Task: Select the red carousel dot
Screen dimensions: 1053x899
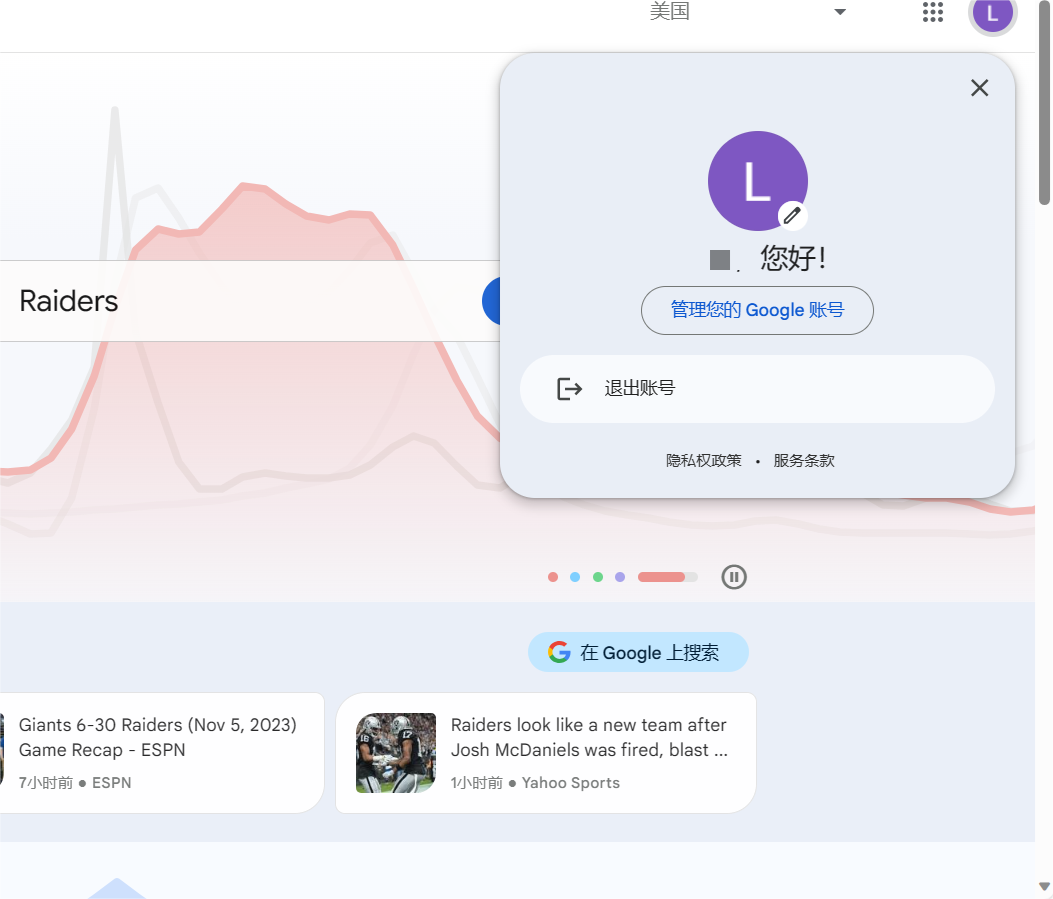Action: (553, 577)
